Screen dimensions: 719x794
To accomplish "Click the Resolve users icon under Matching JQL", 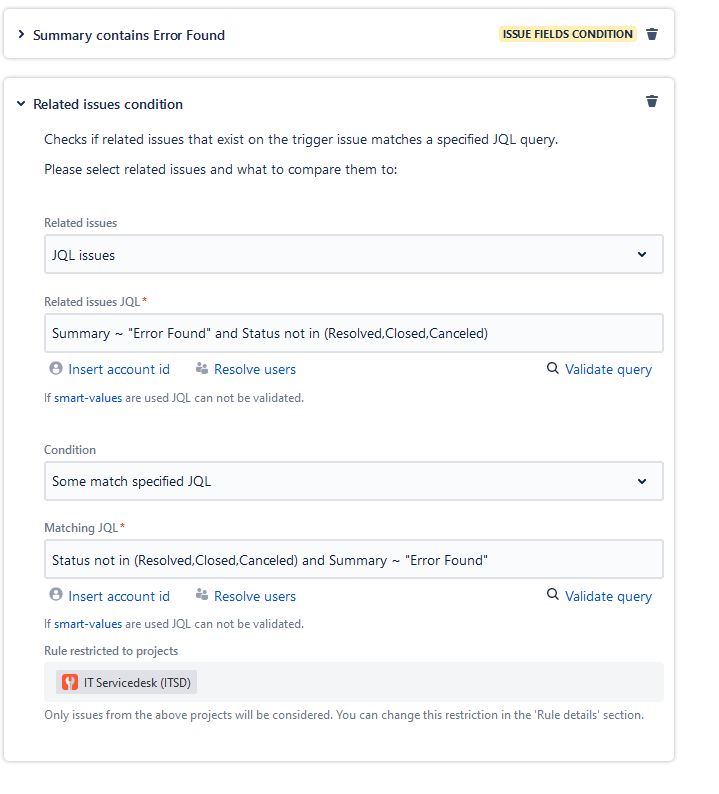I will click(x=202, y=596).
